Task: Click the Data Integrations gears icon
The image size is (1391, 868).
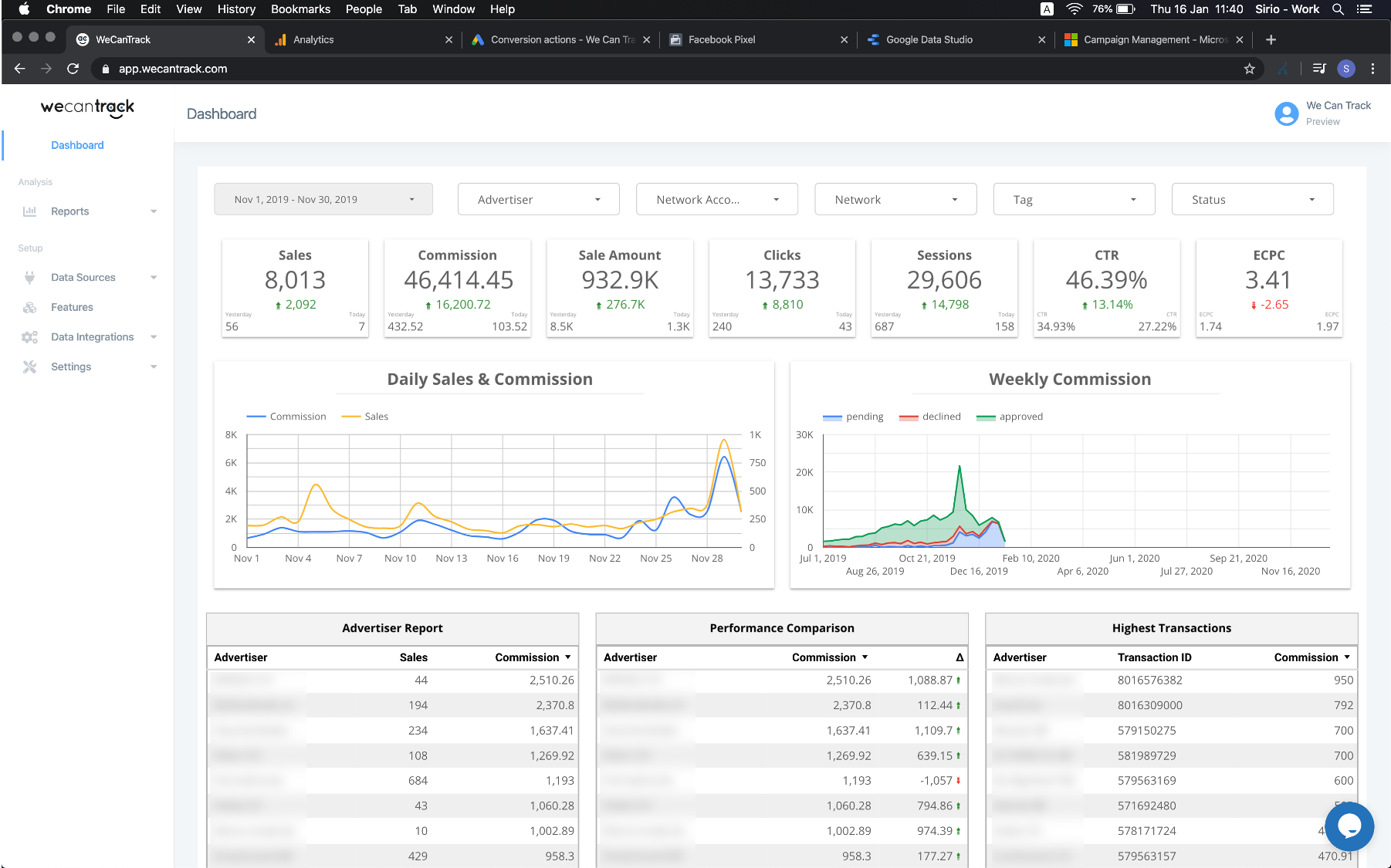Action: [x=30, y=337]
